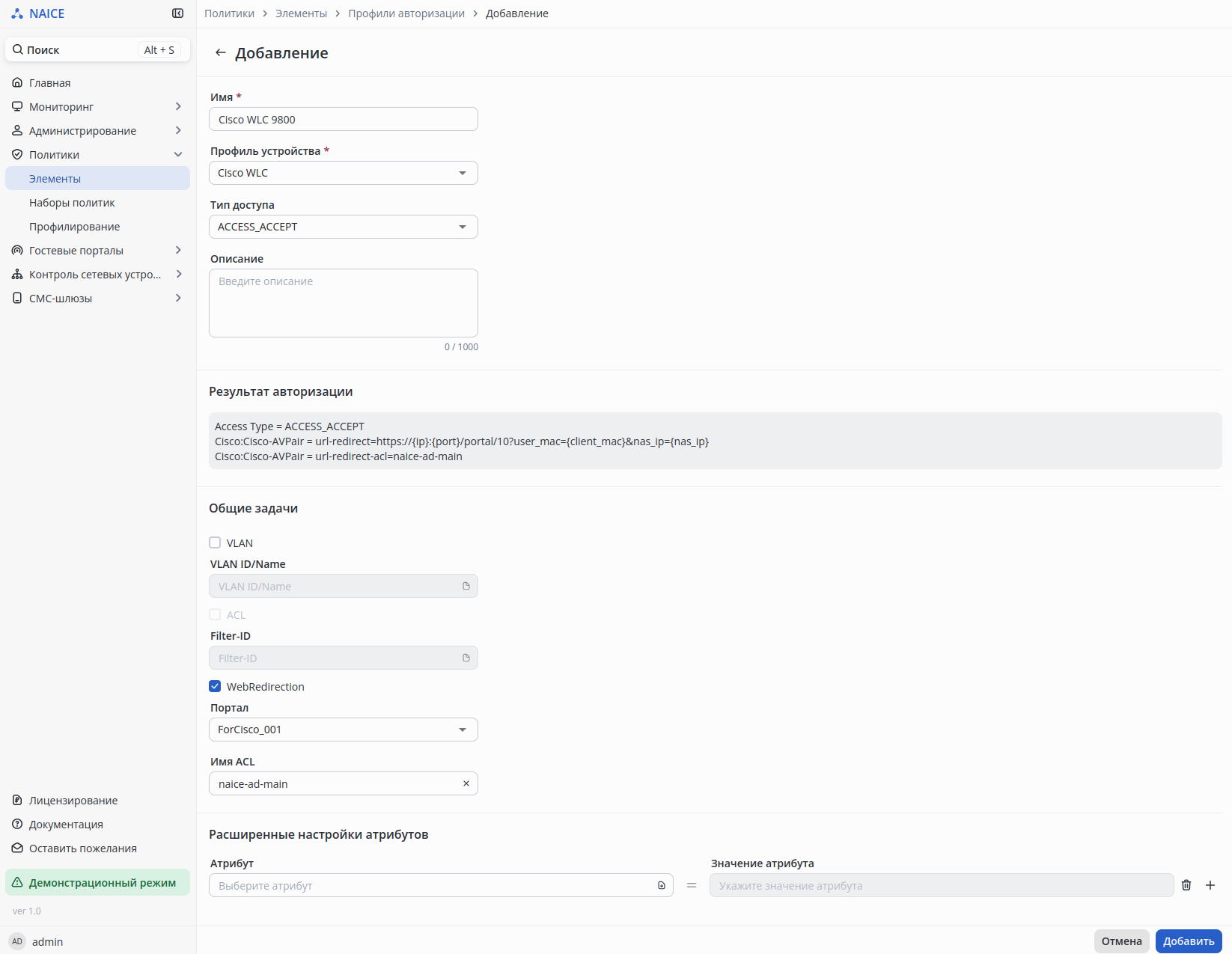This screenshot has height=954, width=1232.
Task: Open the Портал dropdown
Action: pos(343,730)
